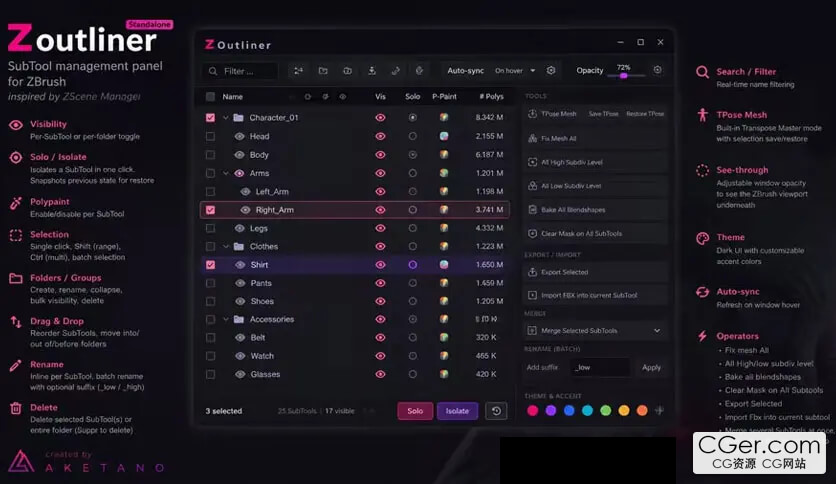The width and height of the screenshot is (836, 484).
Task: Click gray eye icon left of Head name
Action: [239, 136]
